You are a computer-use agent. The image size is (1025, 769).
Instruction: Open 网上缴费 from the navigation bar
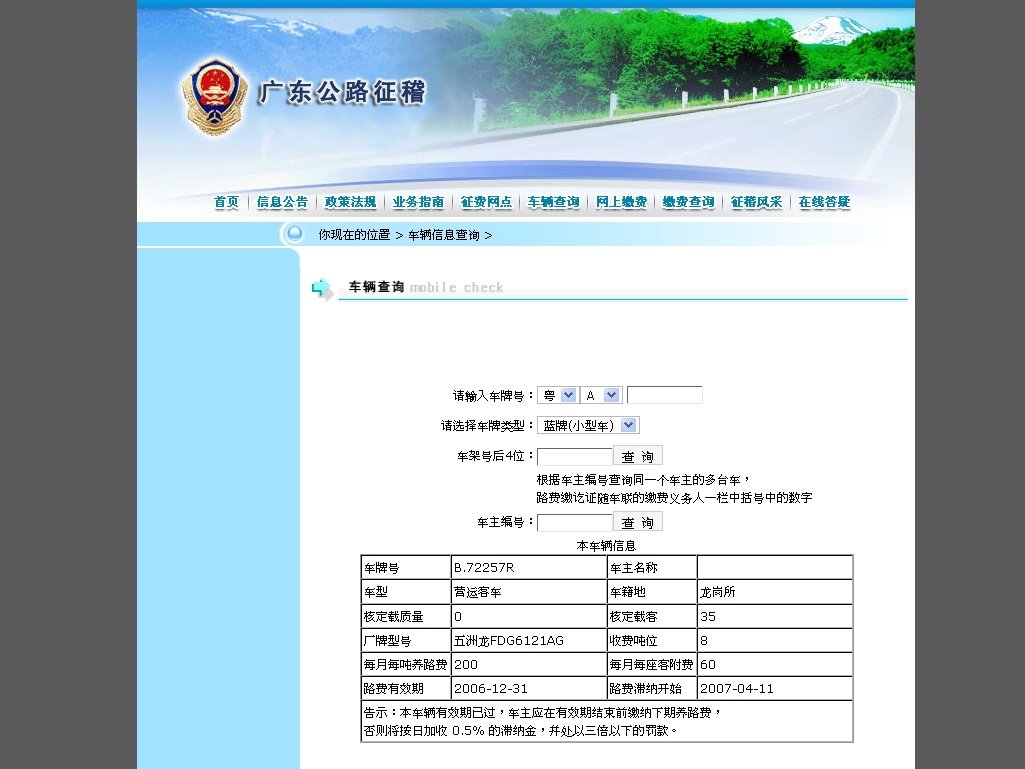tap(621, 202)
